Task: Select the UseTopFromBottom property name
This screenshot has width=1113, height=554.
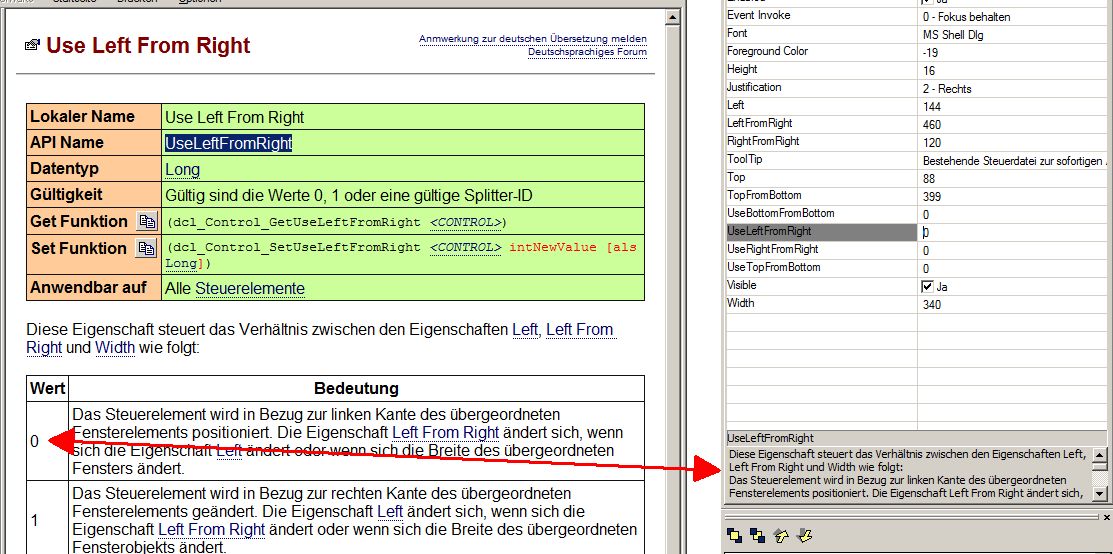Action: (x=774, y=268)
